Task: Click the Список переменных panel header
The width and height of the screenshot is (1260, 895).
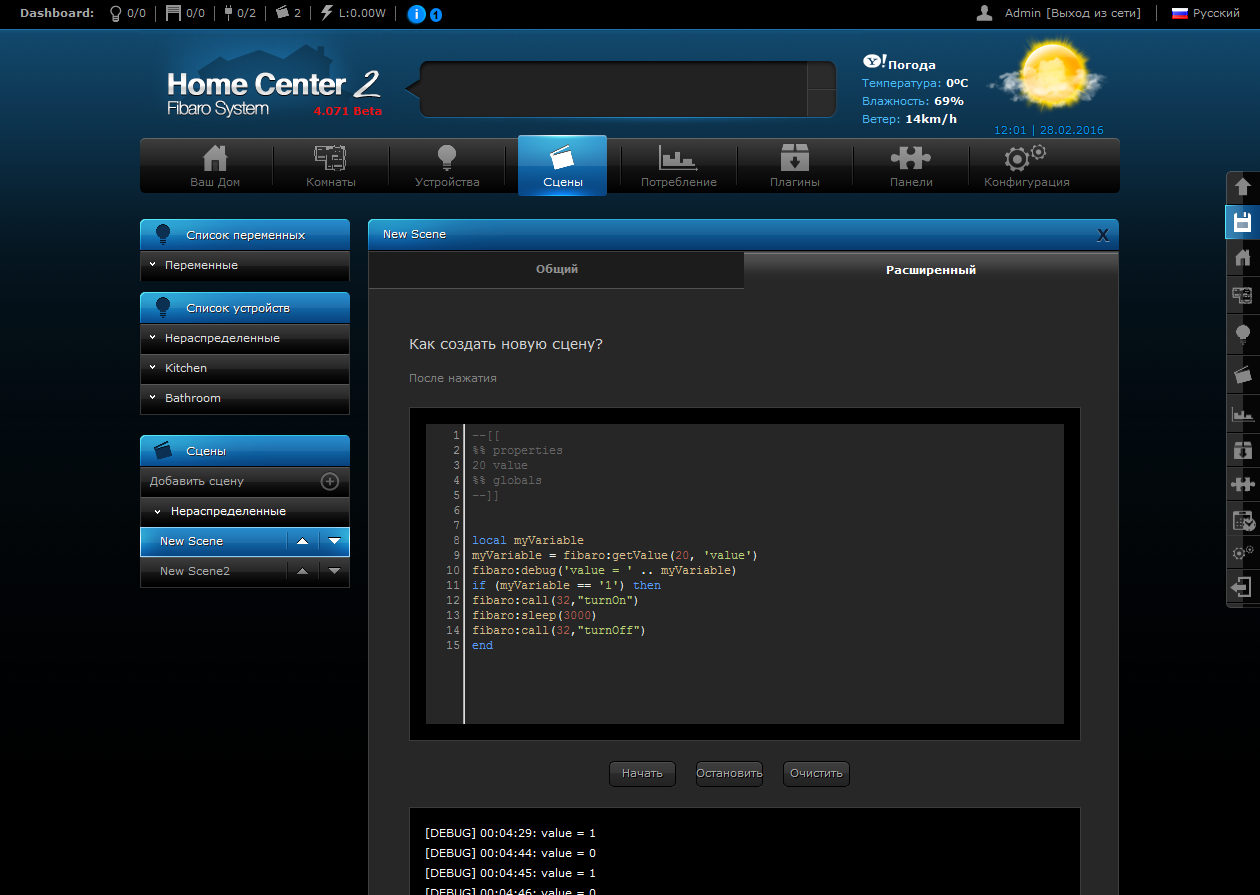Action: point(245,235)
